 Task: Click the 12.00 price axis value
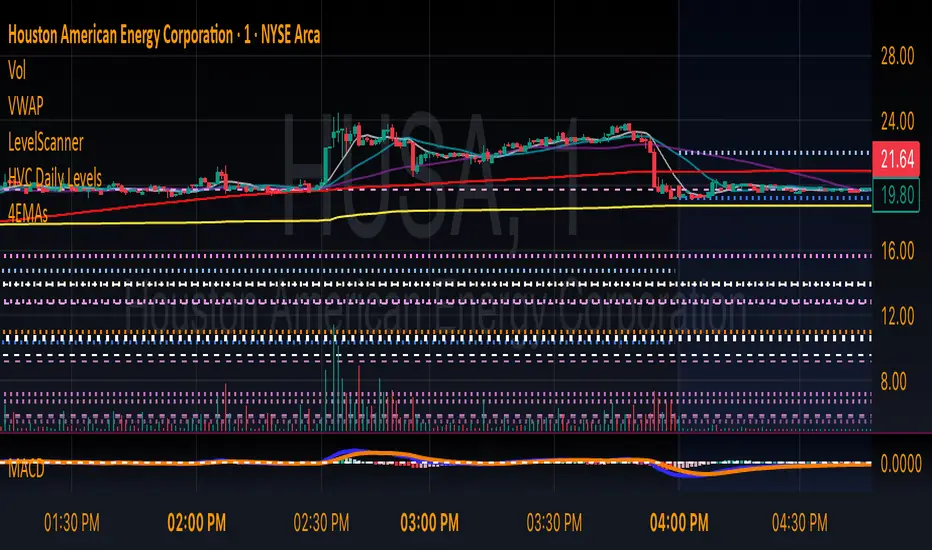[x=898, y=316]
